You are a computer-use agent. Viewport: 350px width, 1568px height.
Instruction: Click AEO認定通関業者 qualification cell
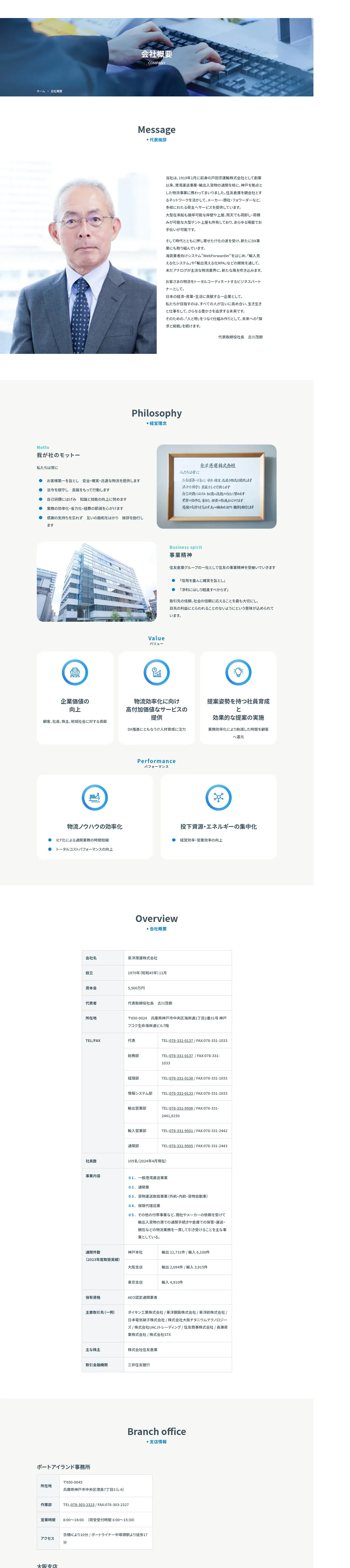(178, 1297)
